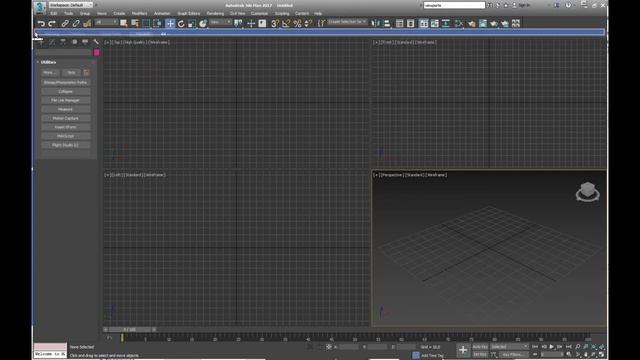Screen dimensions: 640x360
Task: Toggle the Window/Crossing selection icon
Action: [157, 23]
